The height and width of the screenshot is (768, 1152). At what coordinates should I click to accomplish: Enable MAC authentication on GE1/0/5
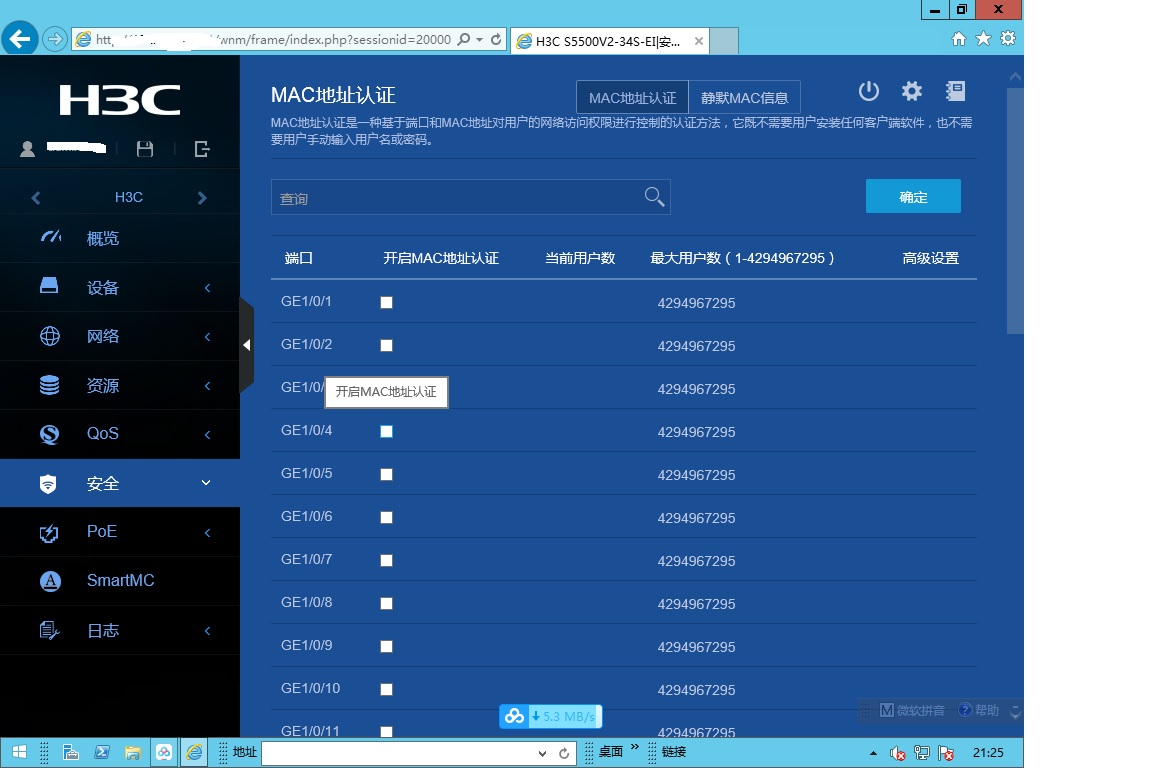pos(386,474)
